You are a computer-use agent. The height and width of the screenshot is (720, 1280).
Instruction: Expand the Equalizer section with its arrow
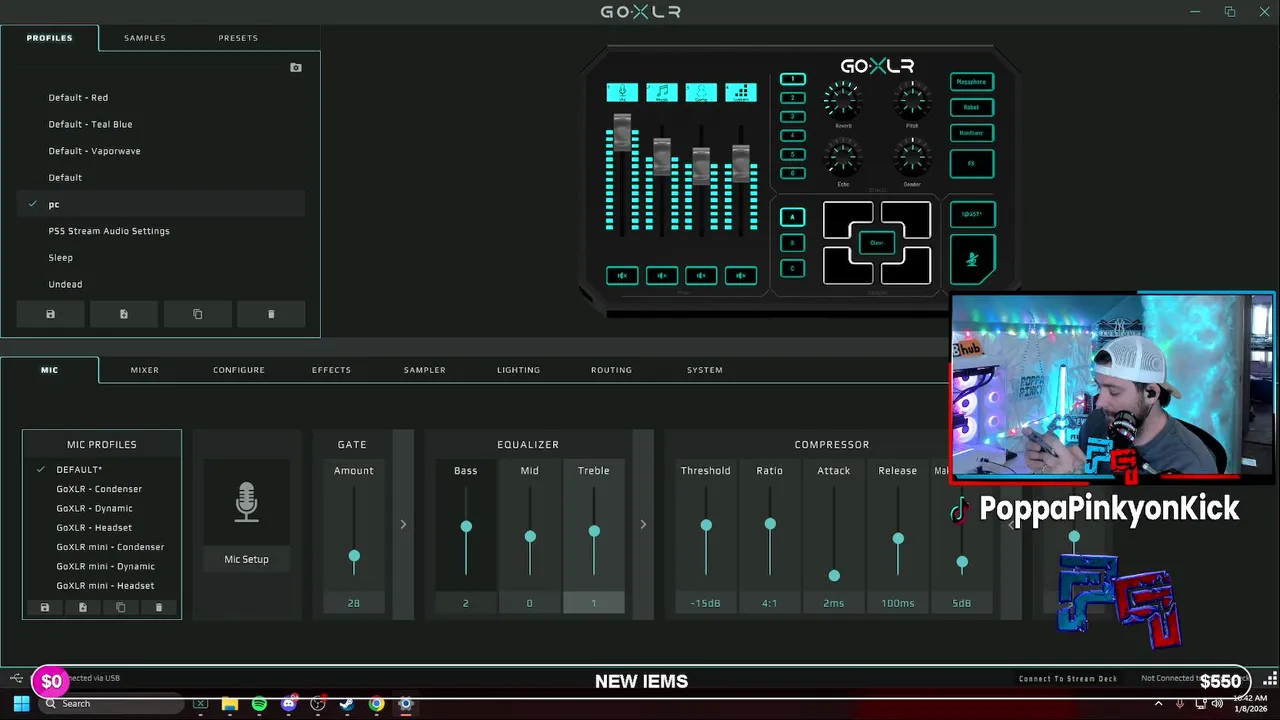pyautogui.click(x=643, y=524)
